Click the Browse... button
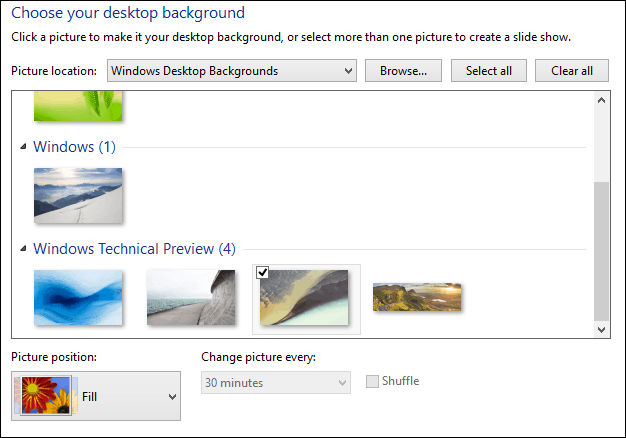 (x=403, y=71)
